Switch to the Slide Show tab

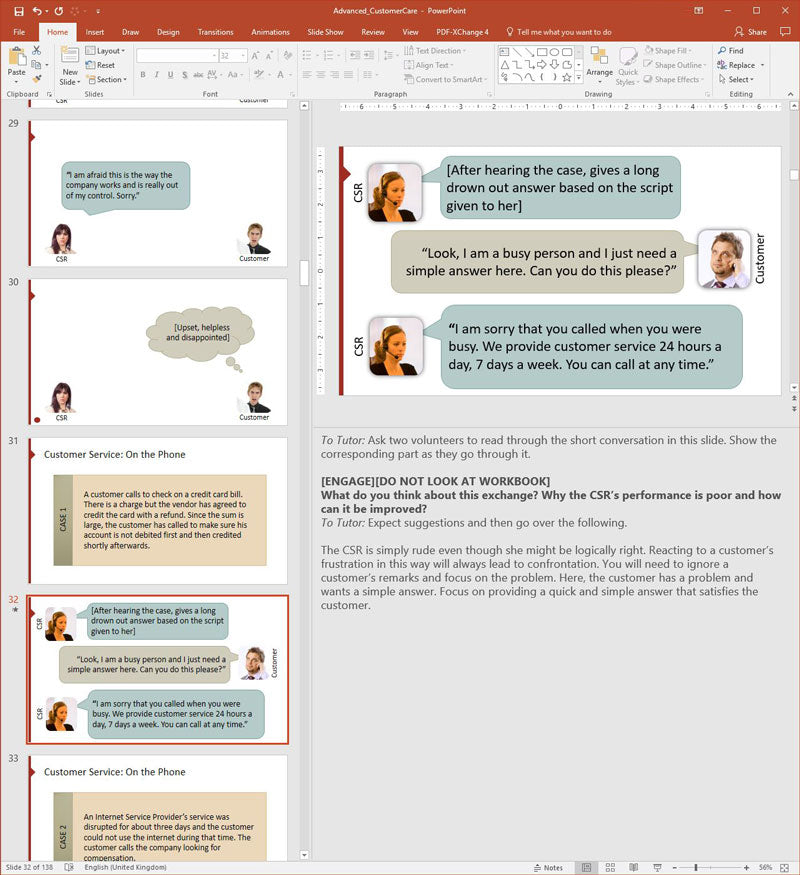[325, 32]
